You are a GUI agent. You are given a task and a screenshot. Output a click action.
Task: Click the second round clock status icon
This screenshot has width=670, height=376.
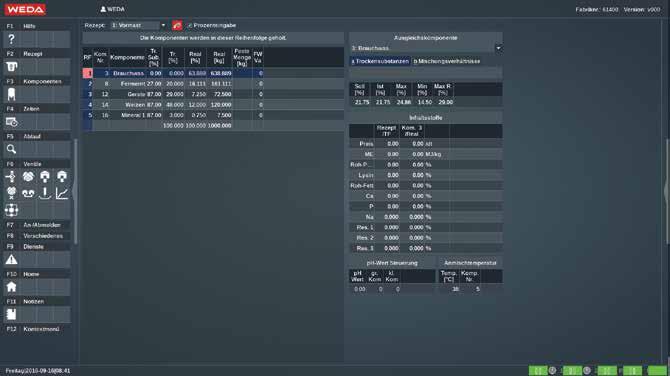tap(587, 370)
